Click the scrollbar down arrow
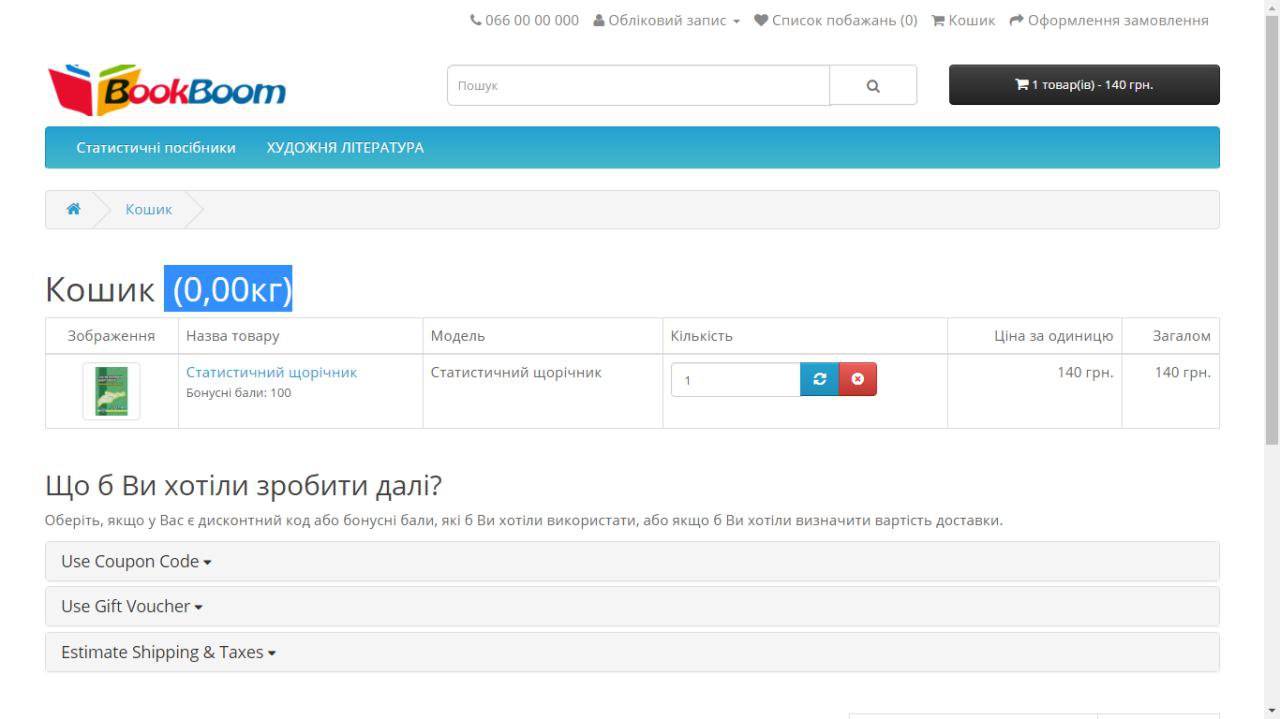 pyautogui.click(x=1272, y=710)
